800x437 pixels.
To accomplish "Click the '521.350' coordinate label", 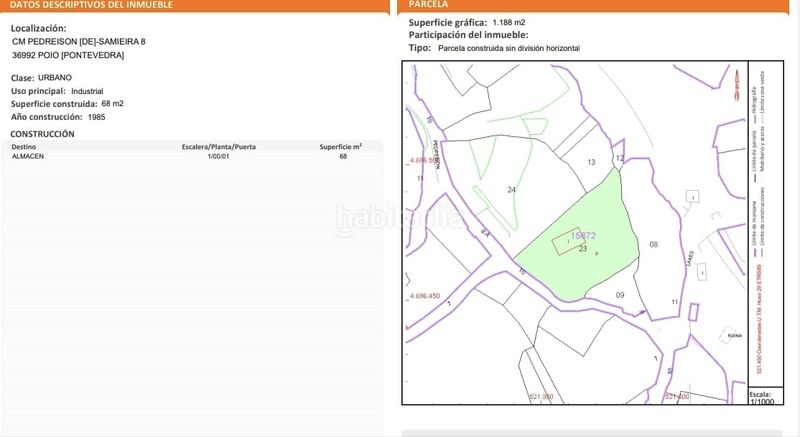I will (541, 397).
